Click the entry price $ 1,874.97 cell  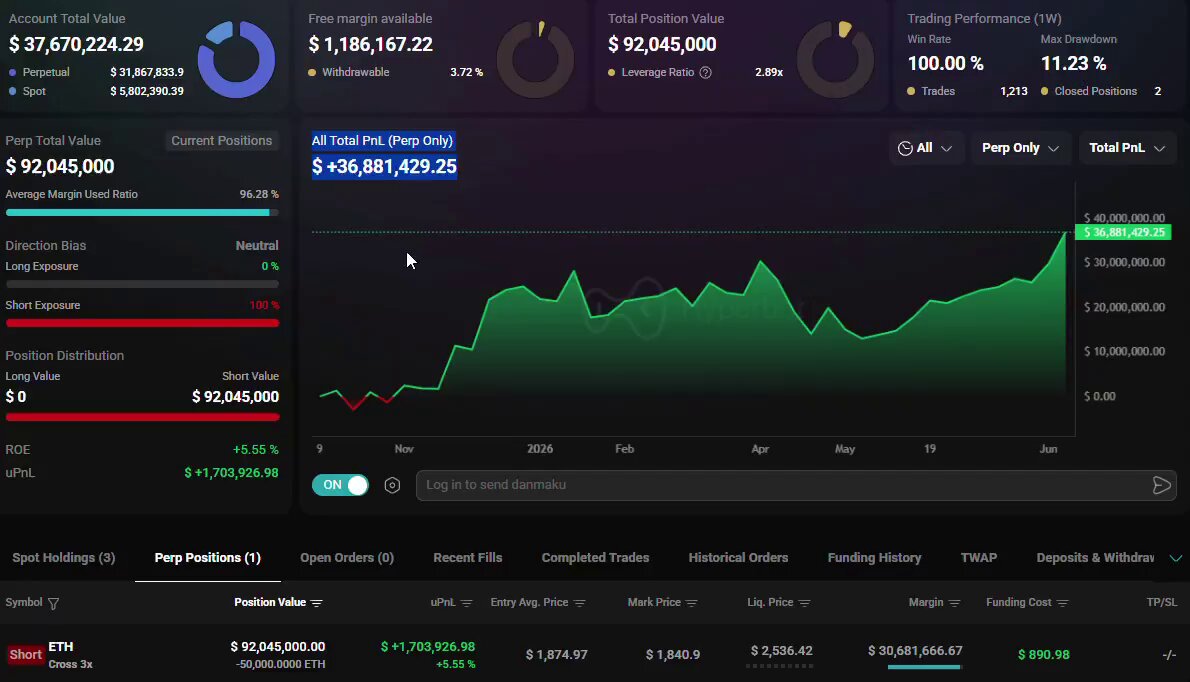(556, 655)
